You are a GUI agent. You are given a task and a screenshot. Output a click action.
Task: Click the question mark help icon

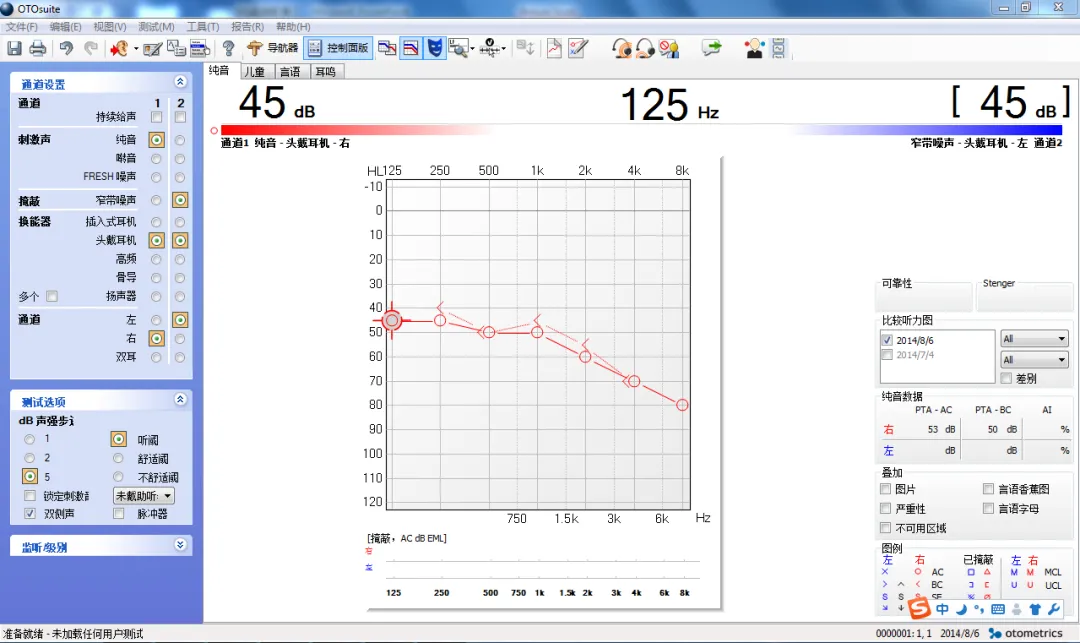tap(228, 48)
